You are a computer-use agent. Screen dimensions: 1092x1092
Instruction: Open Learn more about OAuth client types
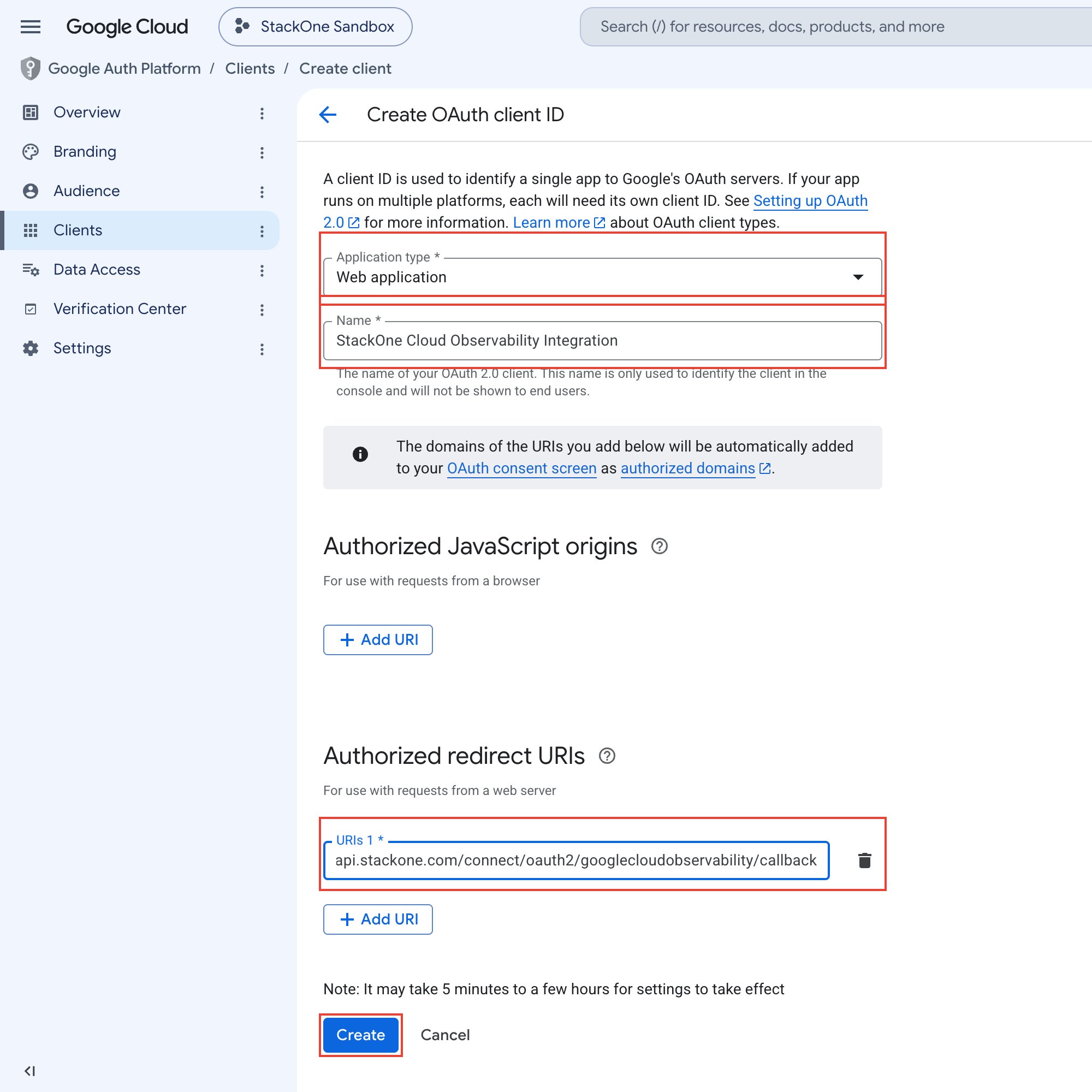559,223
